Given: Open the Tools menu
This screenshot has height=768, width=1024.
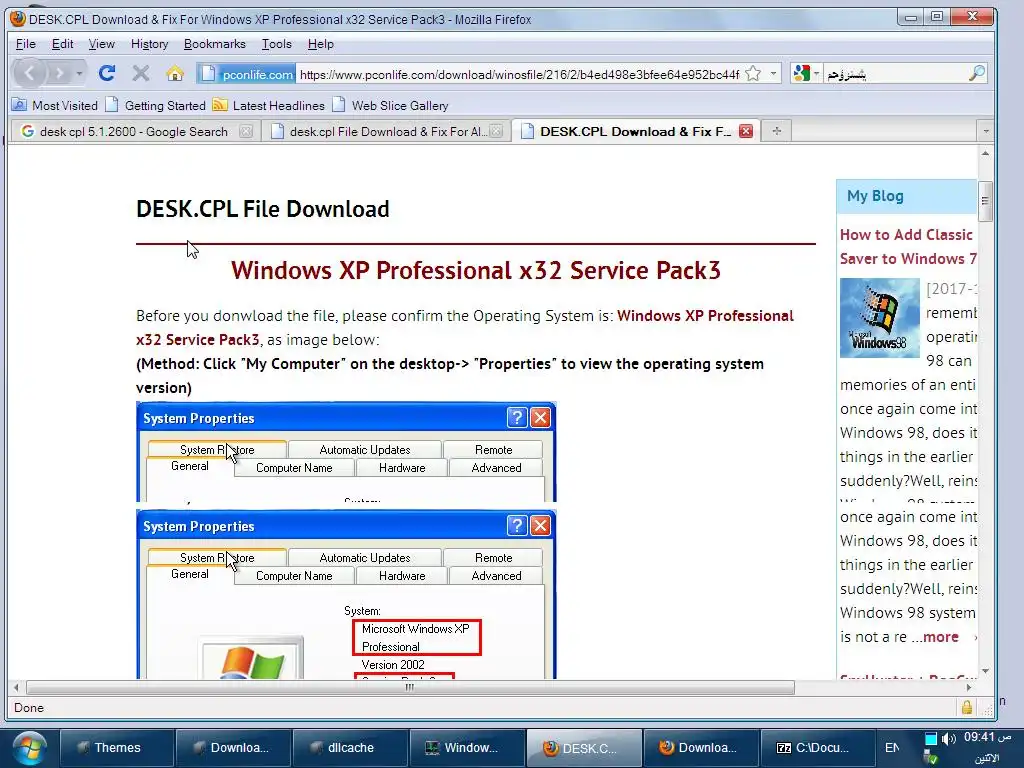Looking at the screenshot, I should 277,44.
